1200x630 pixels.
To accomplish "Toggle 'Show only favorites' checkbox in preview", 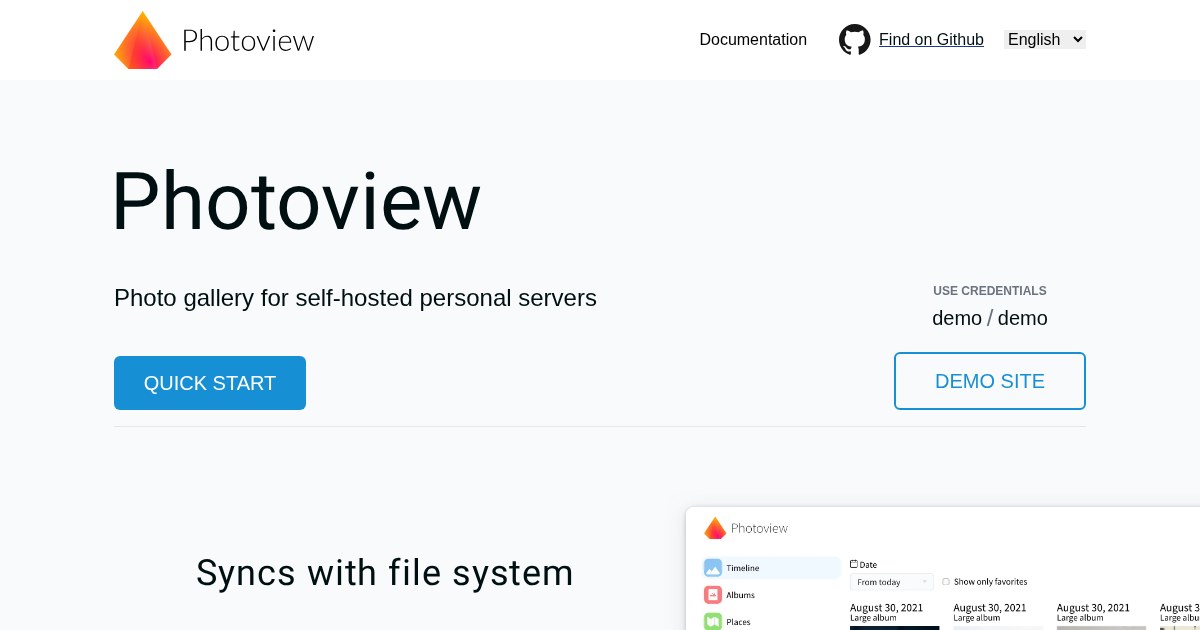I will point(946,582).
